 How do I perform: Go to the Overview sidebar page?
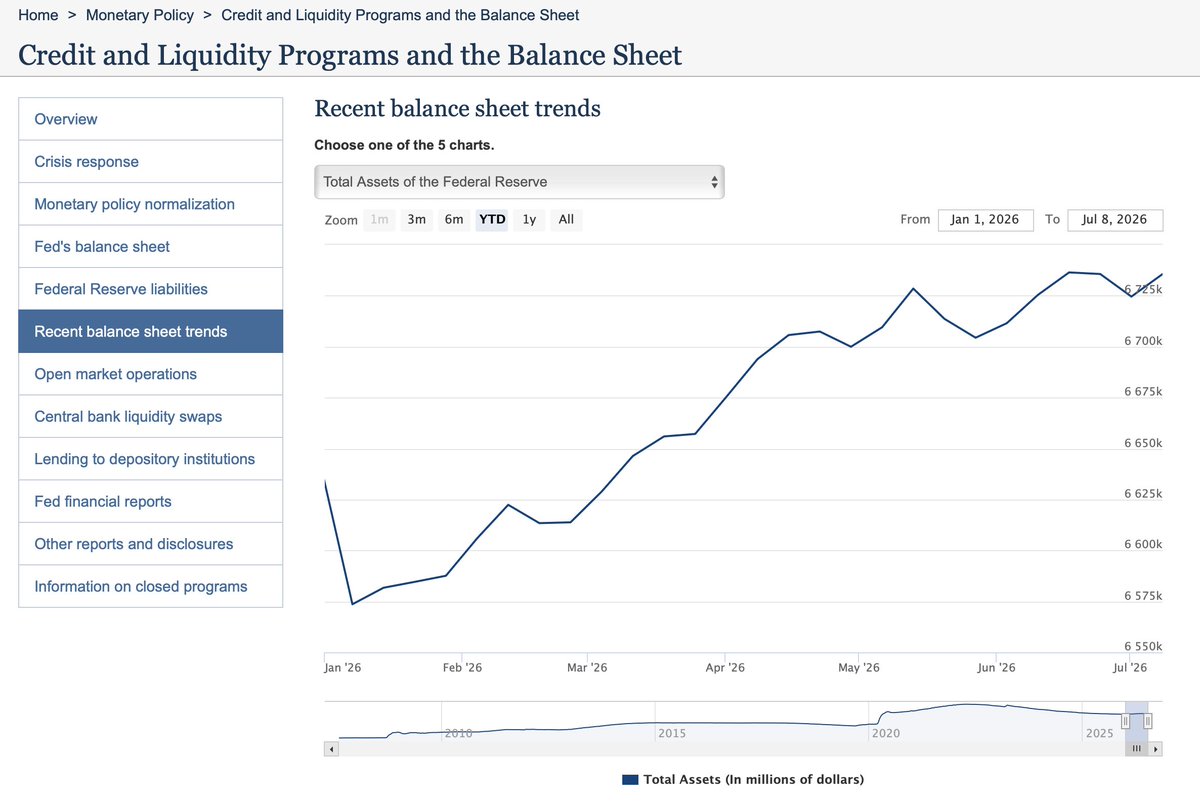(x=151, y=119)
